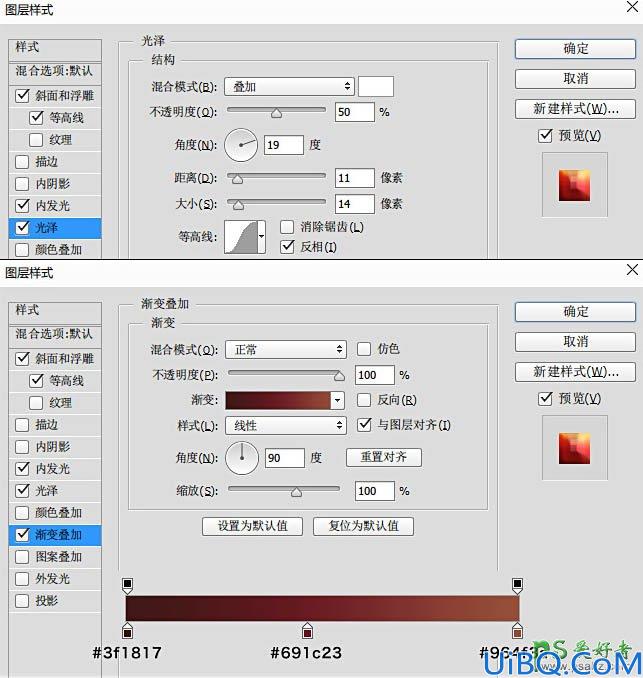Image resolution: width=643 pixels, height=678 pixels.
Task: Open the white color swatch beside 叠加 blend mode
Action: click(376, 86)
